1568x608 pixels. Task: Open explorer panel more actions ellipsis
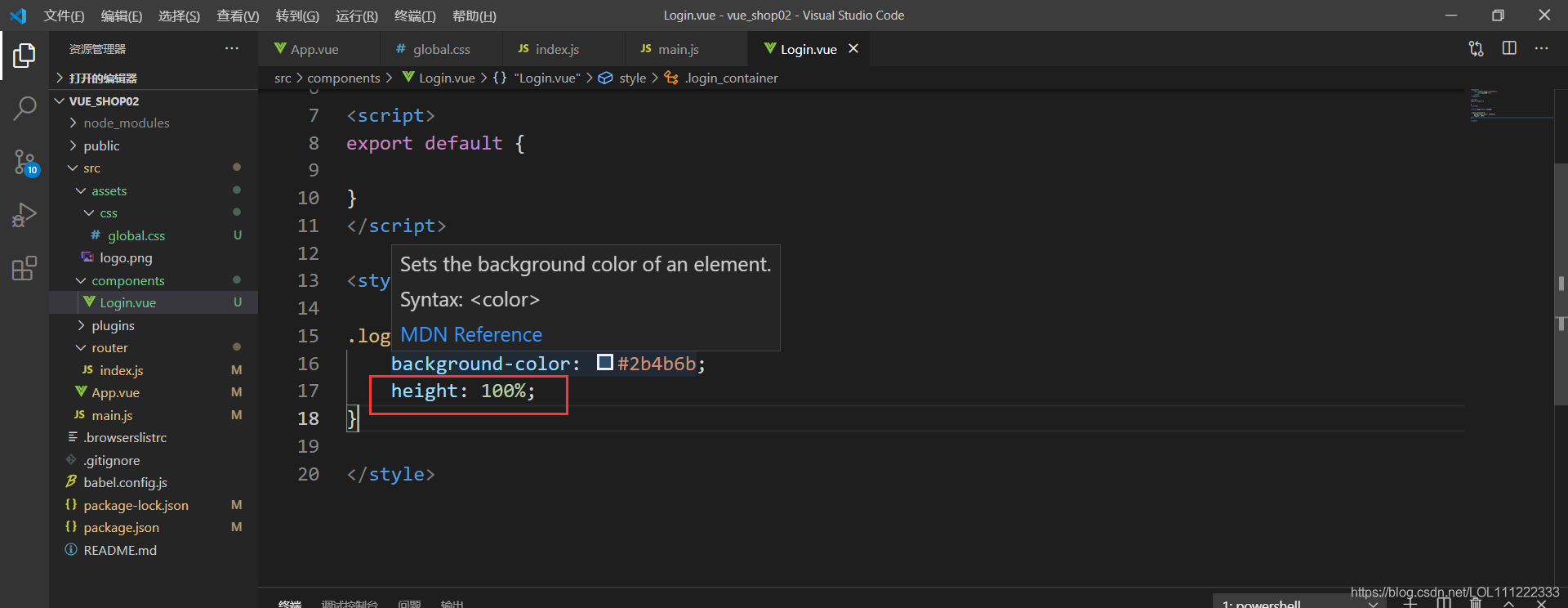(x=232, y=48)
